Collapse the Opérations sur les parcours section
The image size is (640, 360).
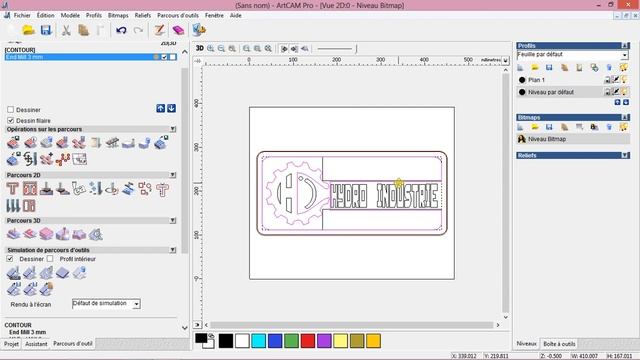pyautogui.click(x=173, y=129)
